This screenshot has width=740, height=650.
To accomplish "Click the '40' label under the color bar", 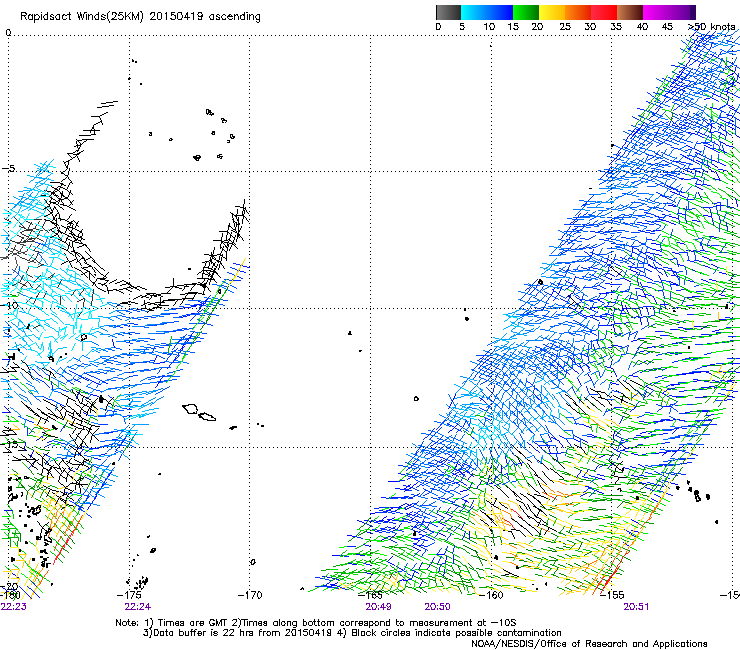I will coord(642,27).
